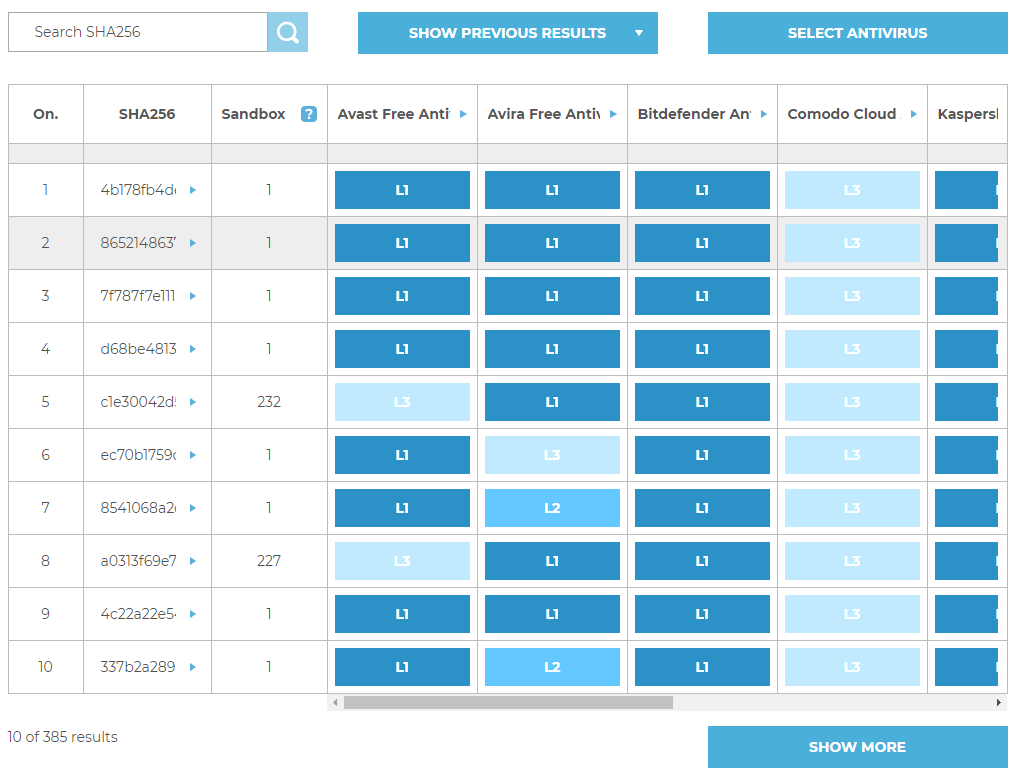Click Sandbox value 232 in row 5

click(269, 402)
